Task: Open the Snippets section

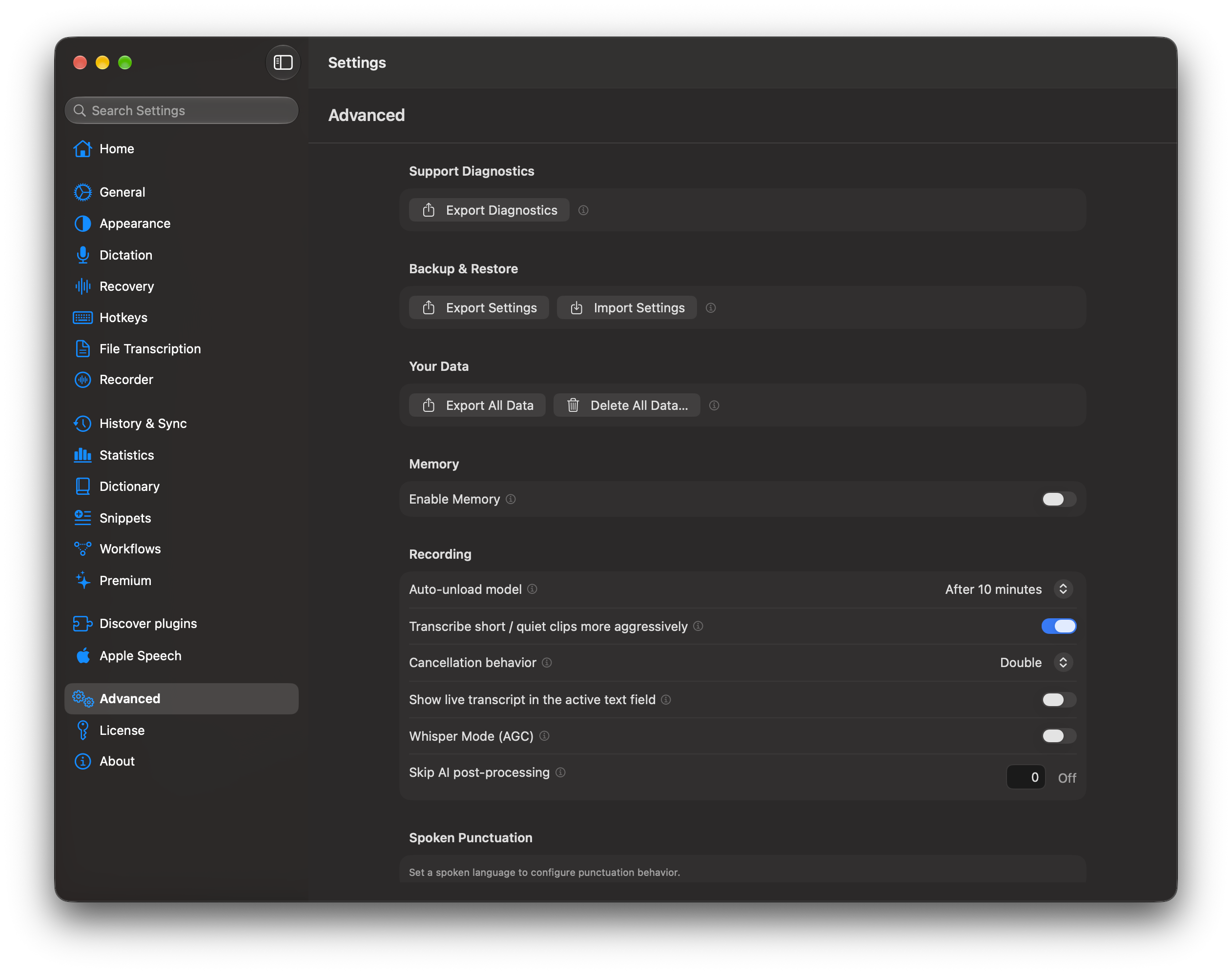Action: [182, 518]
